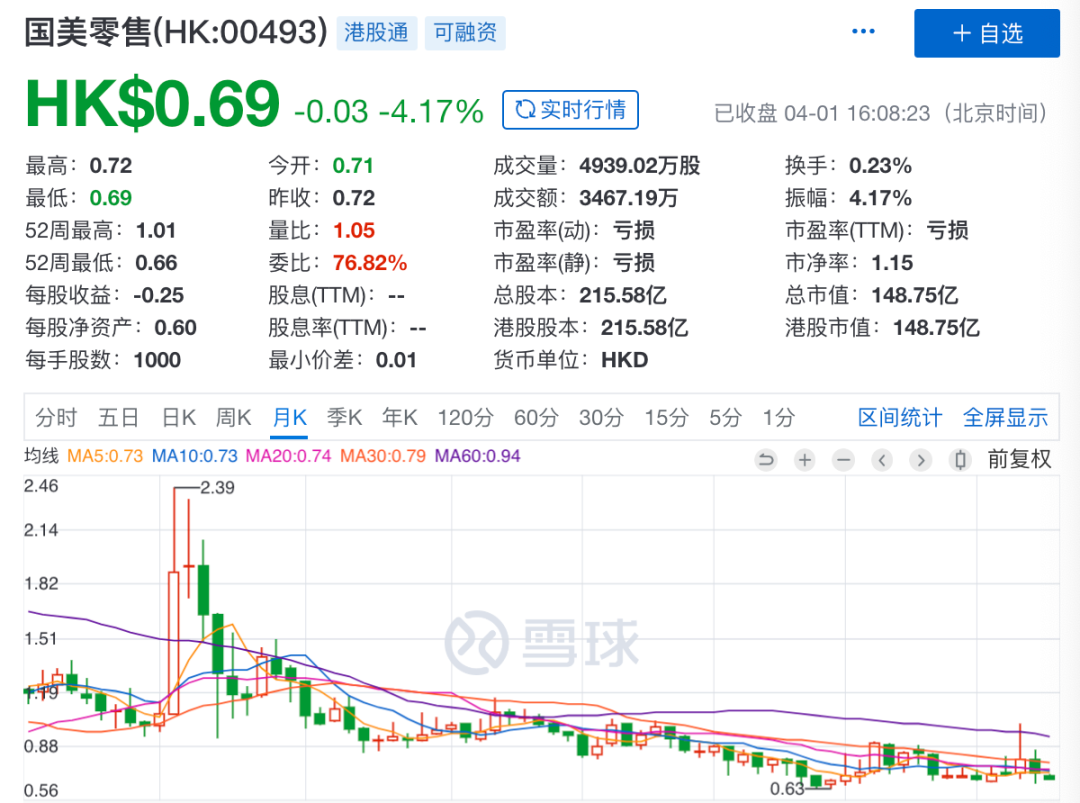
Task: Click the MA20:0.74 moving average label
Action: pos(289,456)
